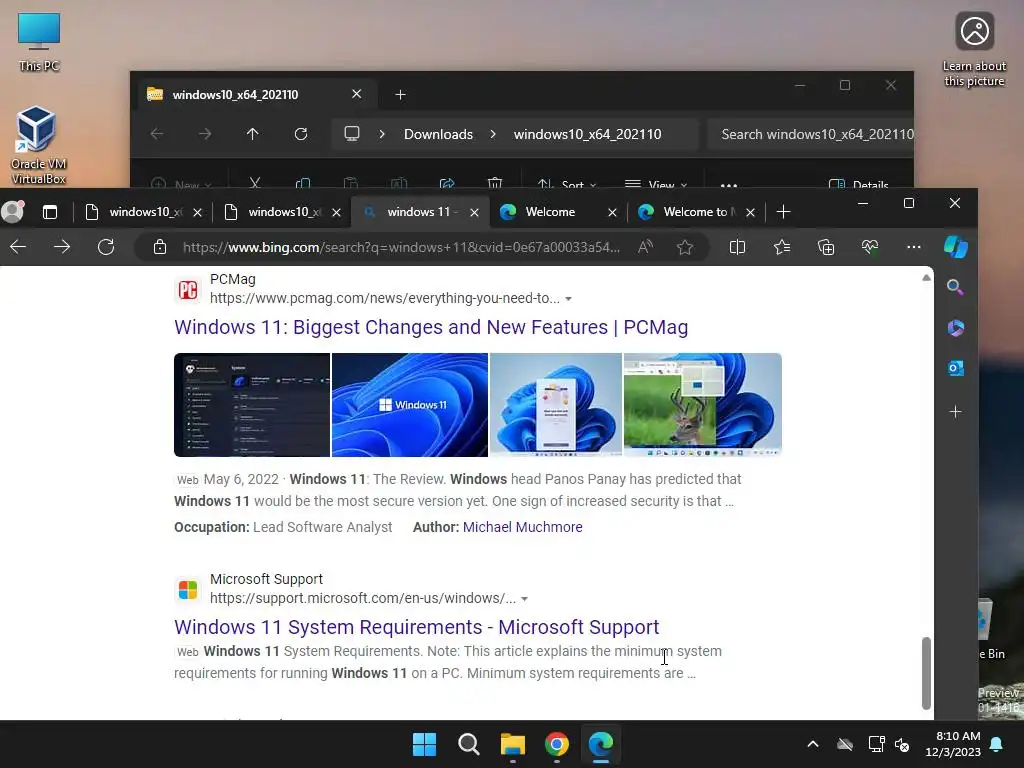Viewport: 1024px width, 768px height.
Task: Add a new File Explorer tab
Action: [x=400, y=95]
